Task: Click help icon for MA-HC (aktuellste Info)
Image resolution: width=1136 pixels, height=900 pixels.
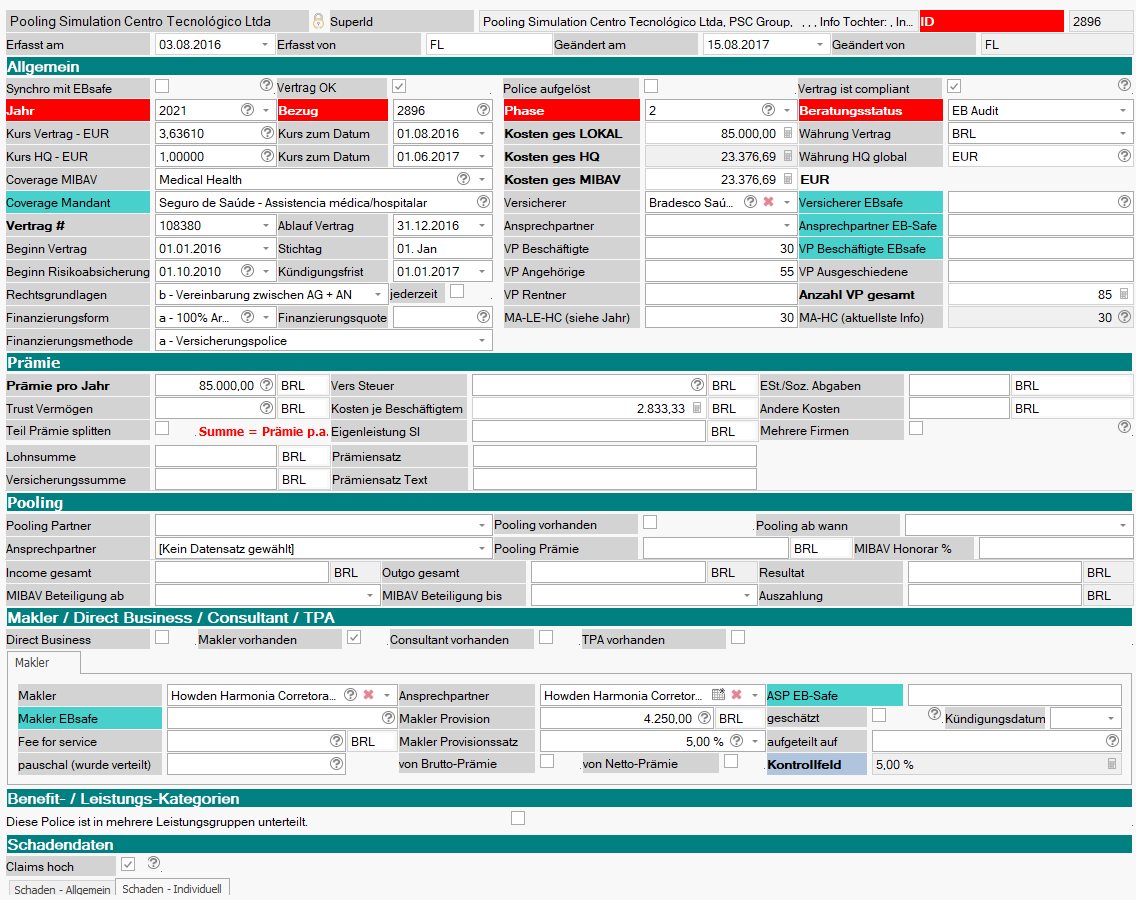Action: pos(1124,317)
